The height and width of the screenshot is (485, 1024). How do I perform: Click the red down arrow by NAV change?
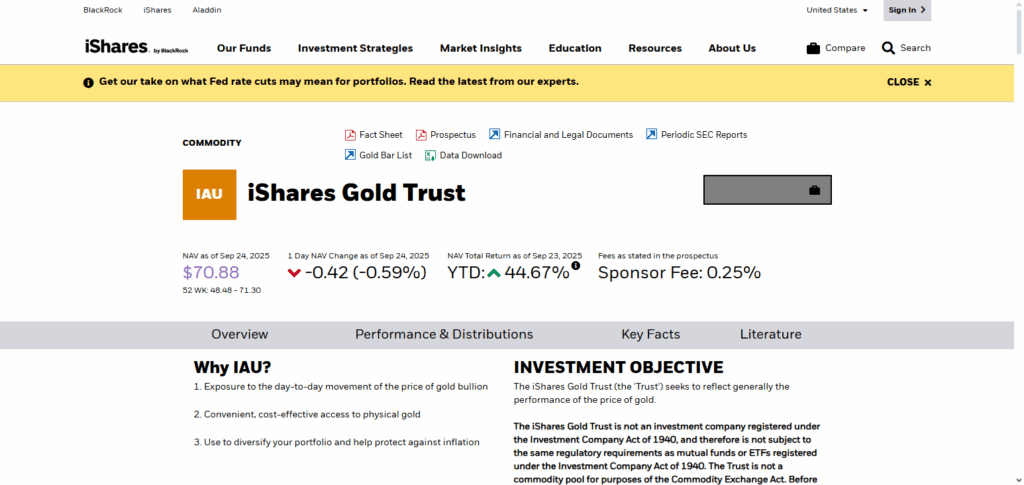[294, 273]
